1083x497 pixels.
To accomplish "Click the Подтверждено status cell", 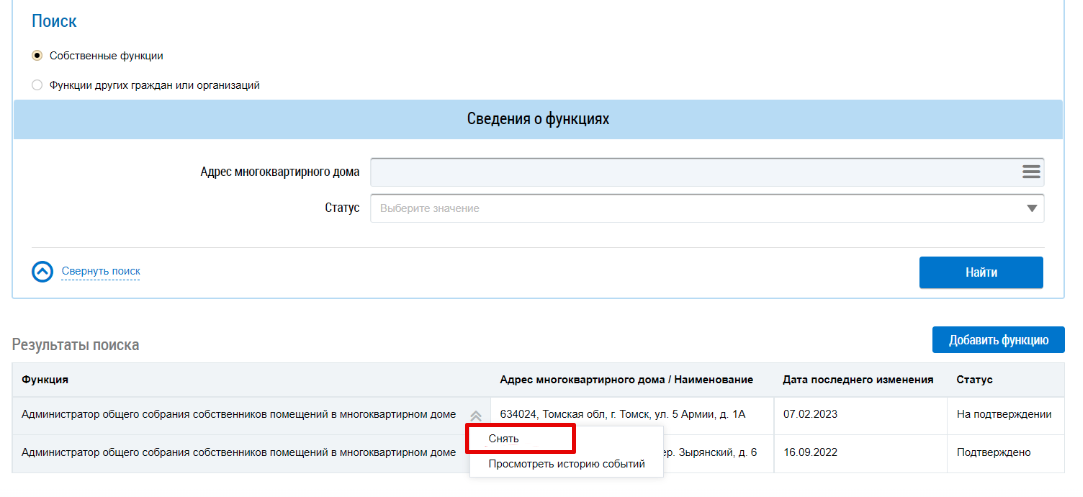I will (x=993, y=452).
